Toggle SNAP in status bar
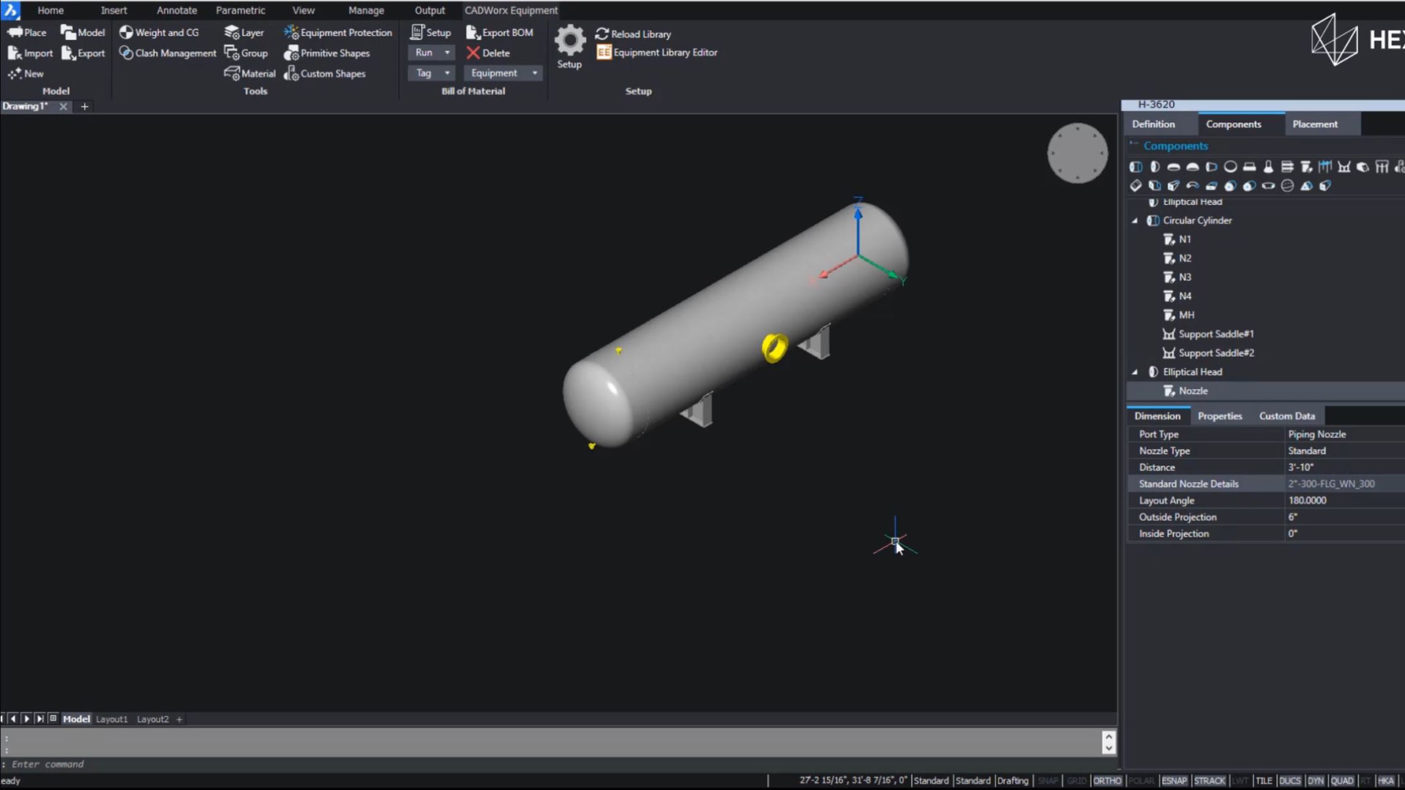The height and width of the screenshot is (790, 1405). 1047,781
